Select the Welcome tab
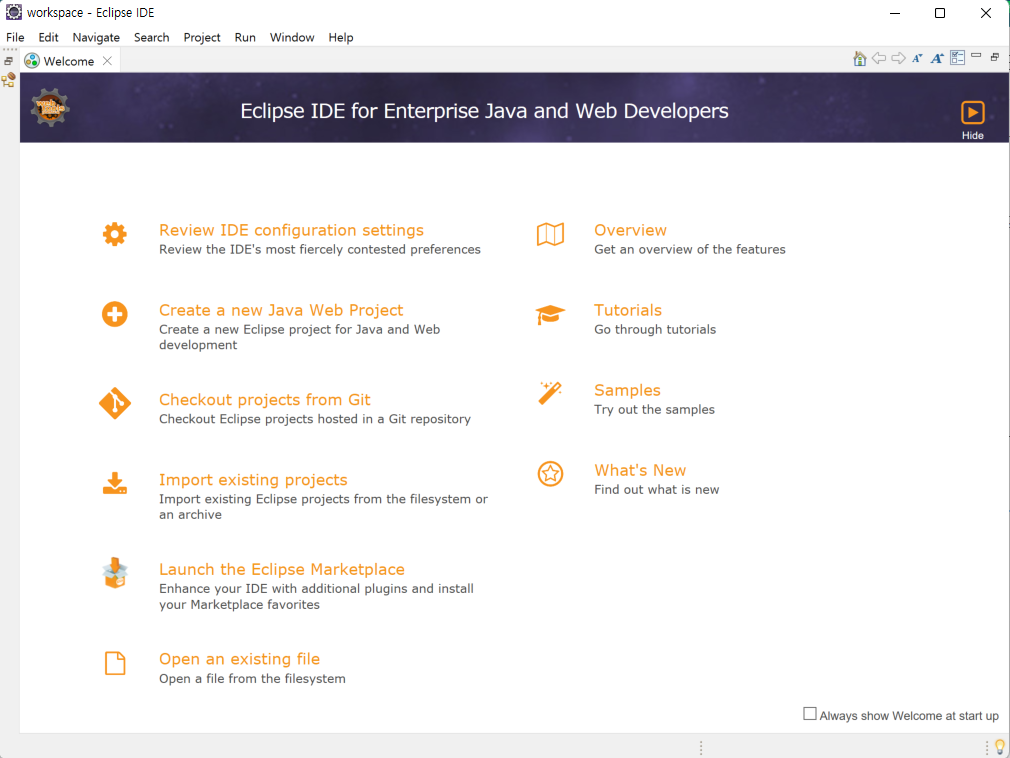Viewport: 1010px width, 758px height. (68, 61)
